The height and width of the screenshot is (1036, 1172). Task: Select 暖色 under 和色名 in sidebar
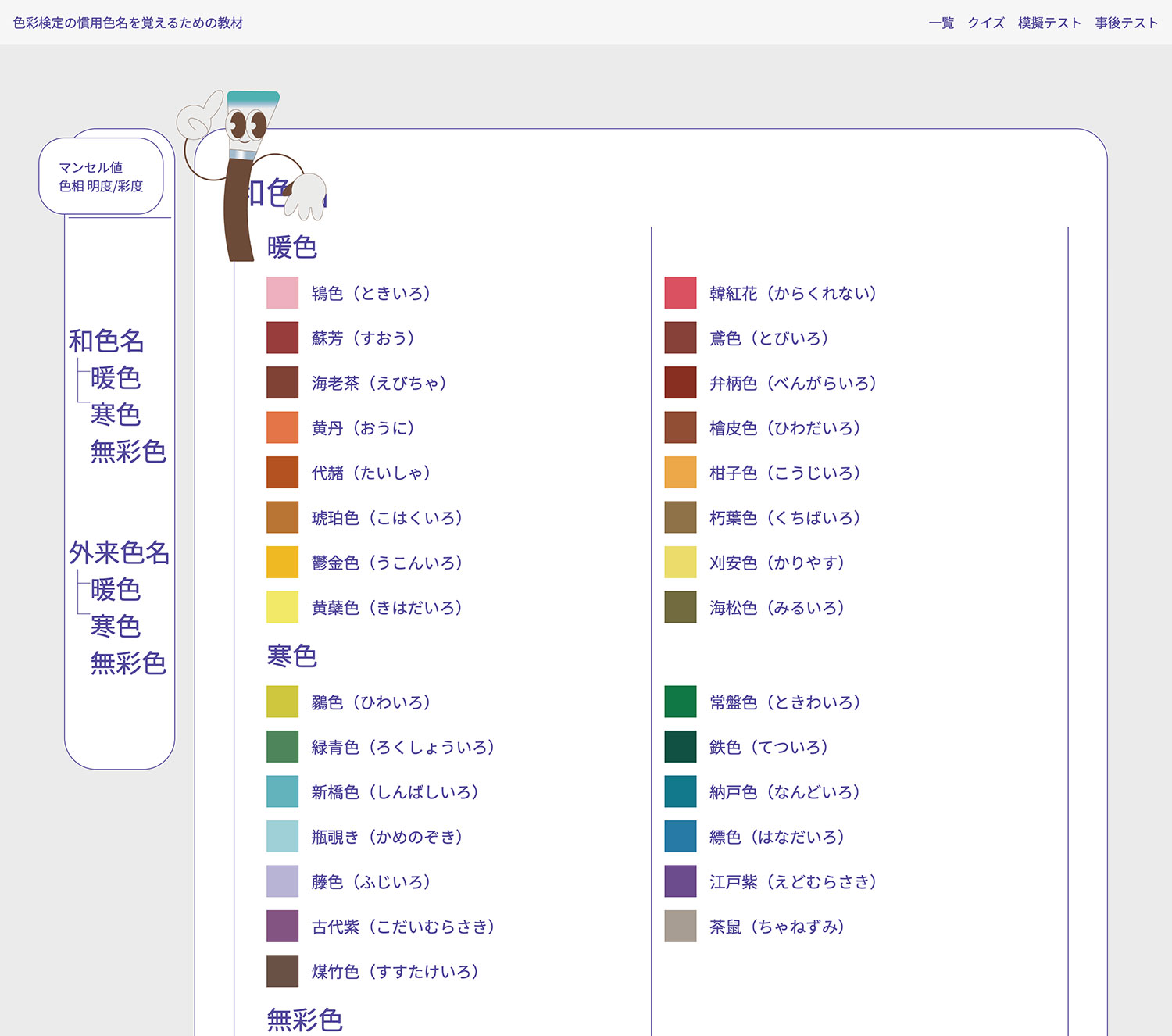coord(116,378)
